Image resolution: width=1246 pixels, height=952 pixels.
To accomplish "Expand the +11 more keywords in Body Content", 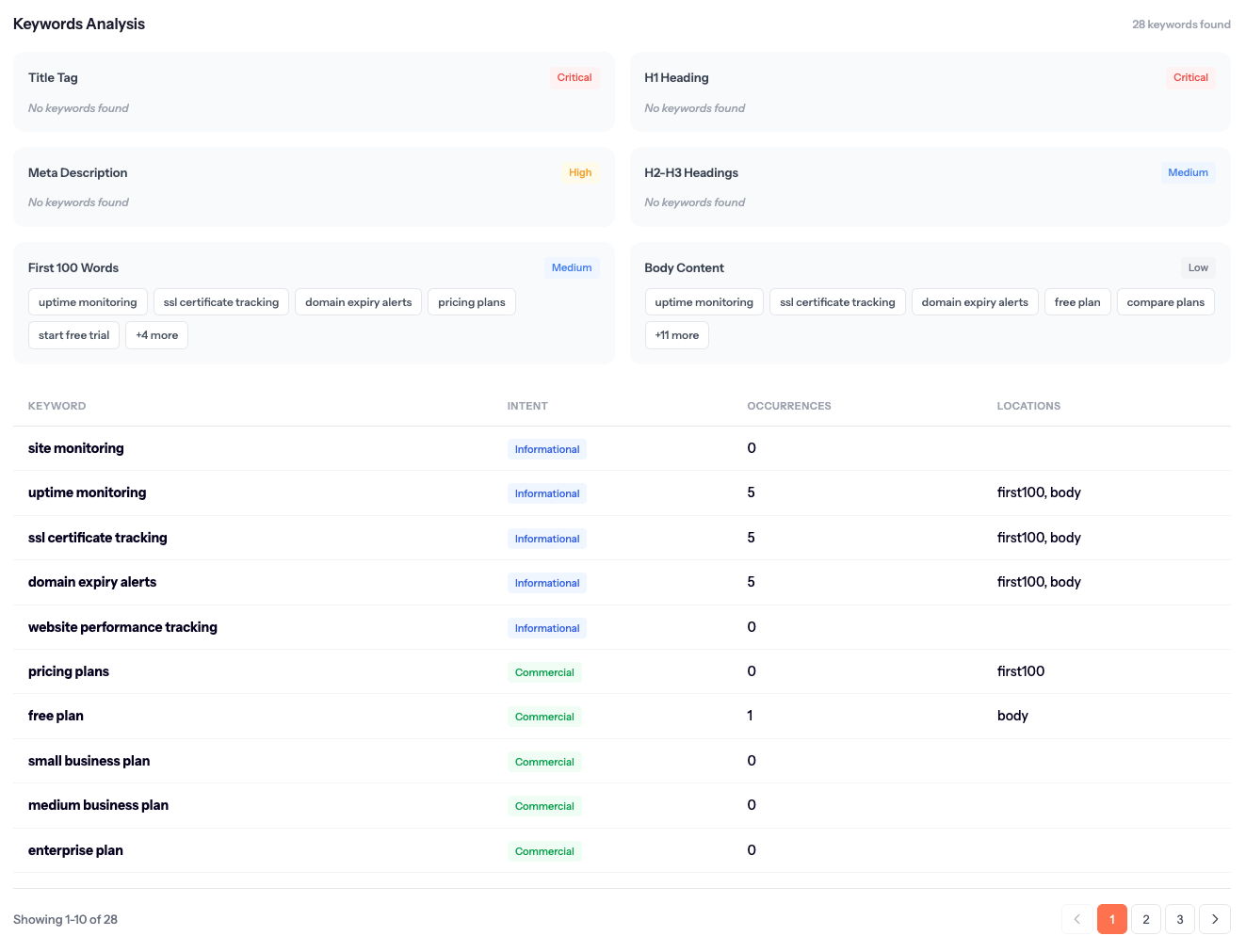I will click(x=676, y=334).
